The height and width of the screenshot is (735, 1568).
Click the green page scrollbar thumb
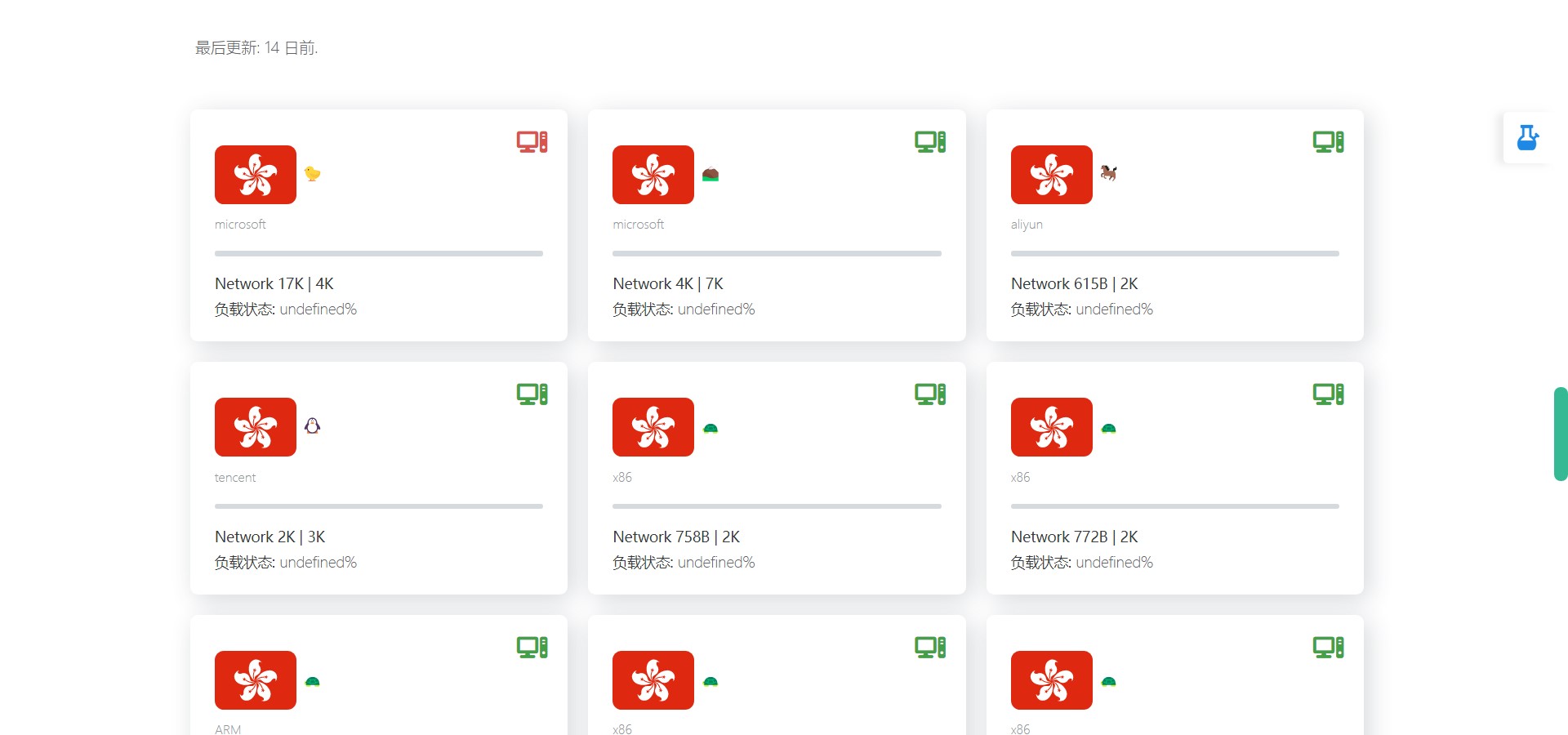click(x=1561, y=434)
